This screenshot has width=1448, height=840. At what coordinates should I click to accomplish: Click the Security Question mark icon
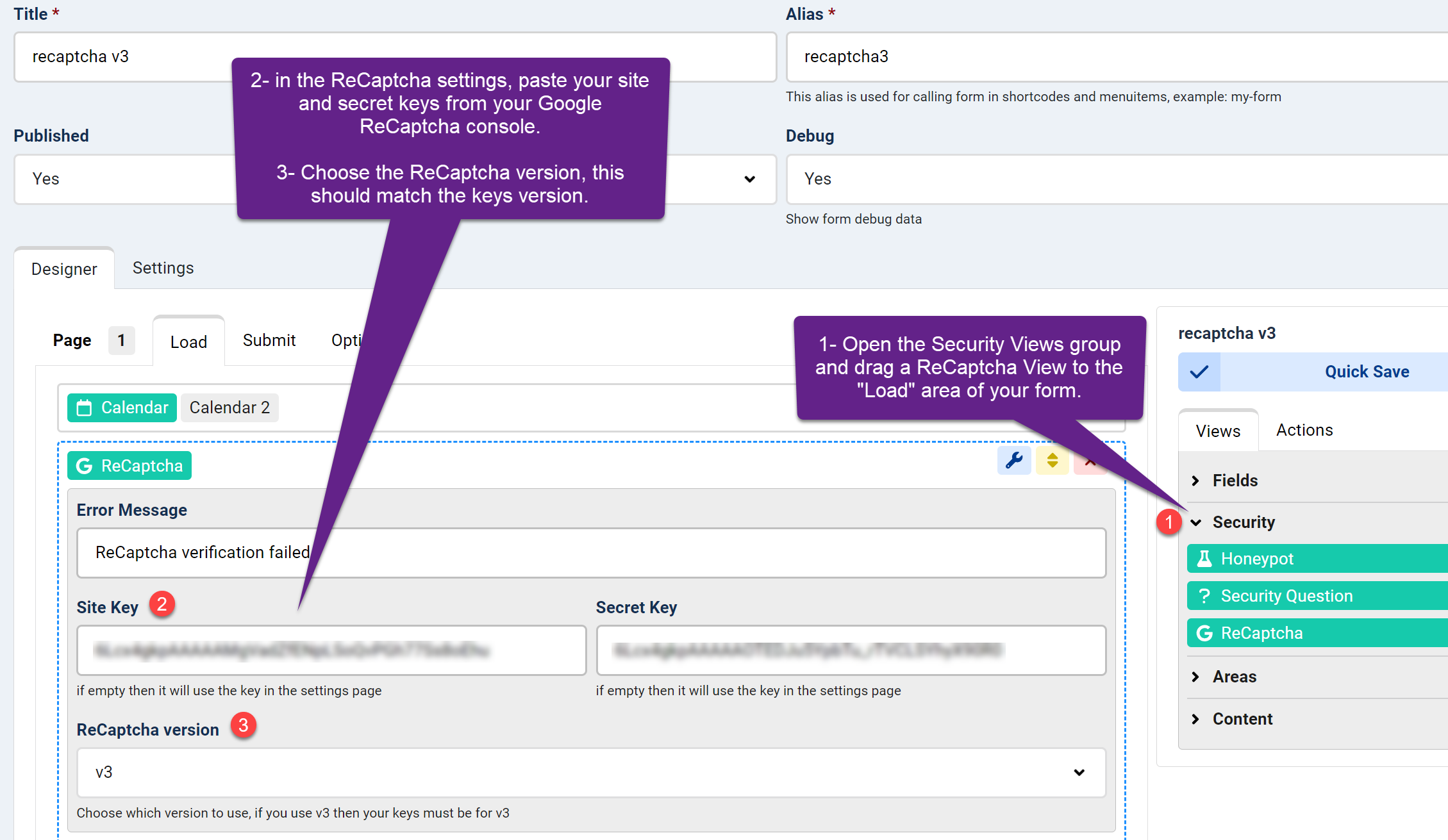click(1204, 596)
